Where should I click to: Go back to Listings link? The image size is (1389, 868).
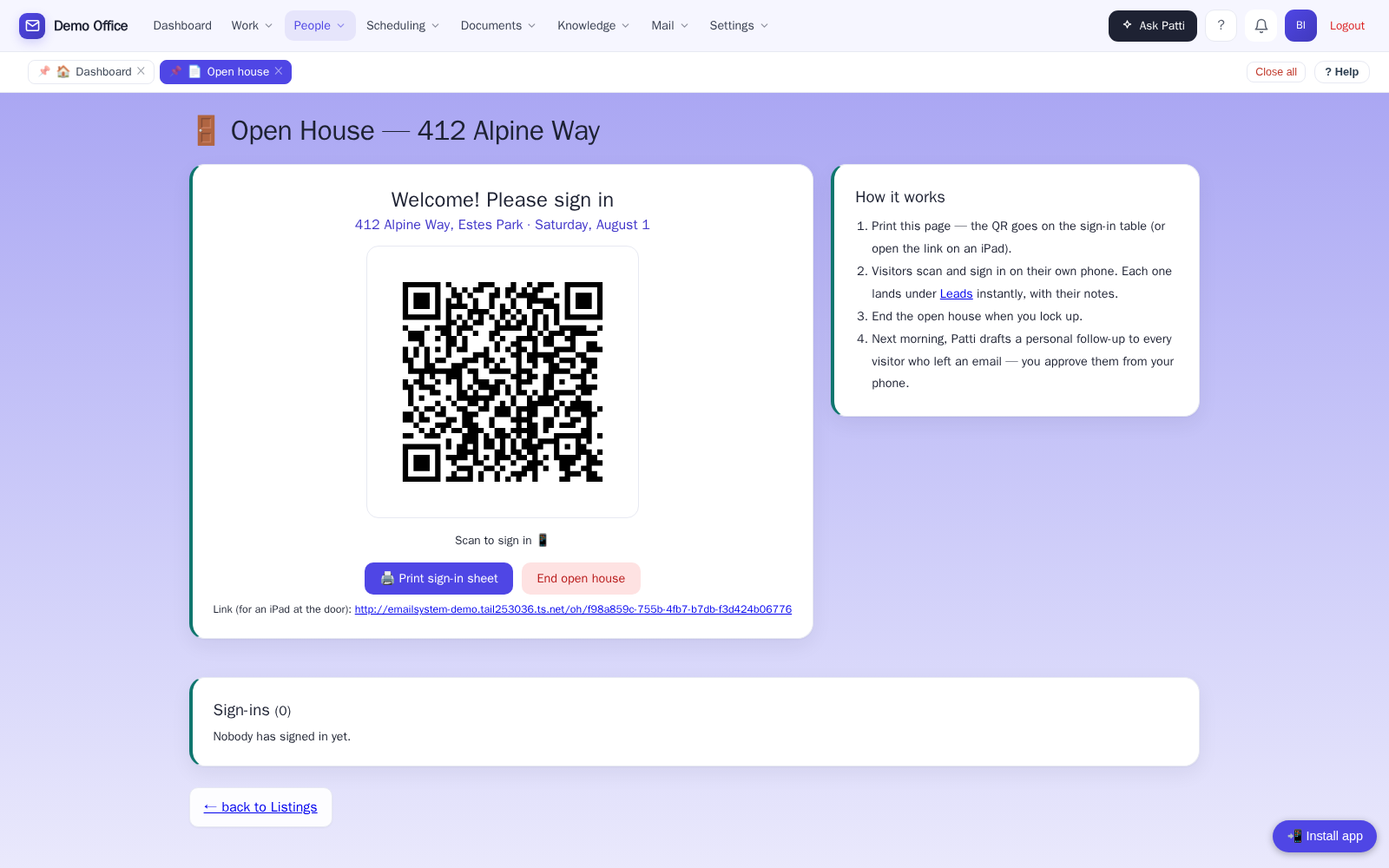pyautogui.click(x=260, y=807)
